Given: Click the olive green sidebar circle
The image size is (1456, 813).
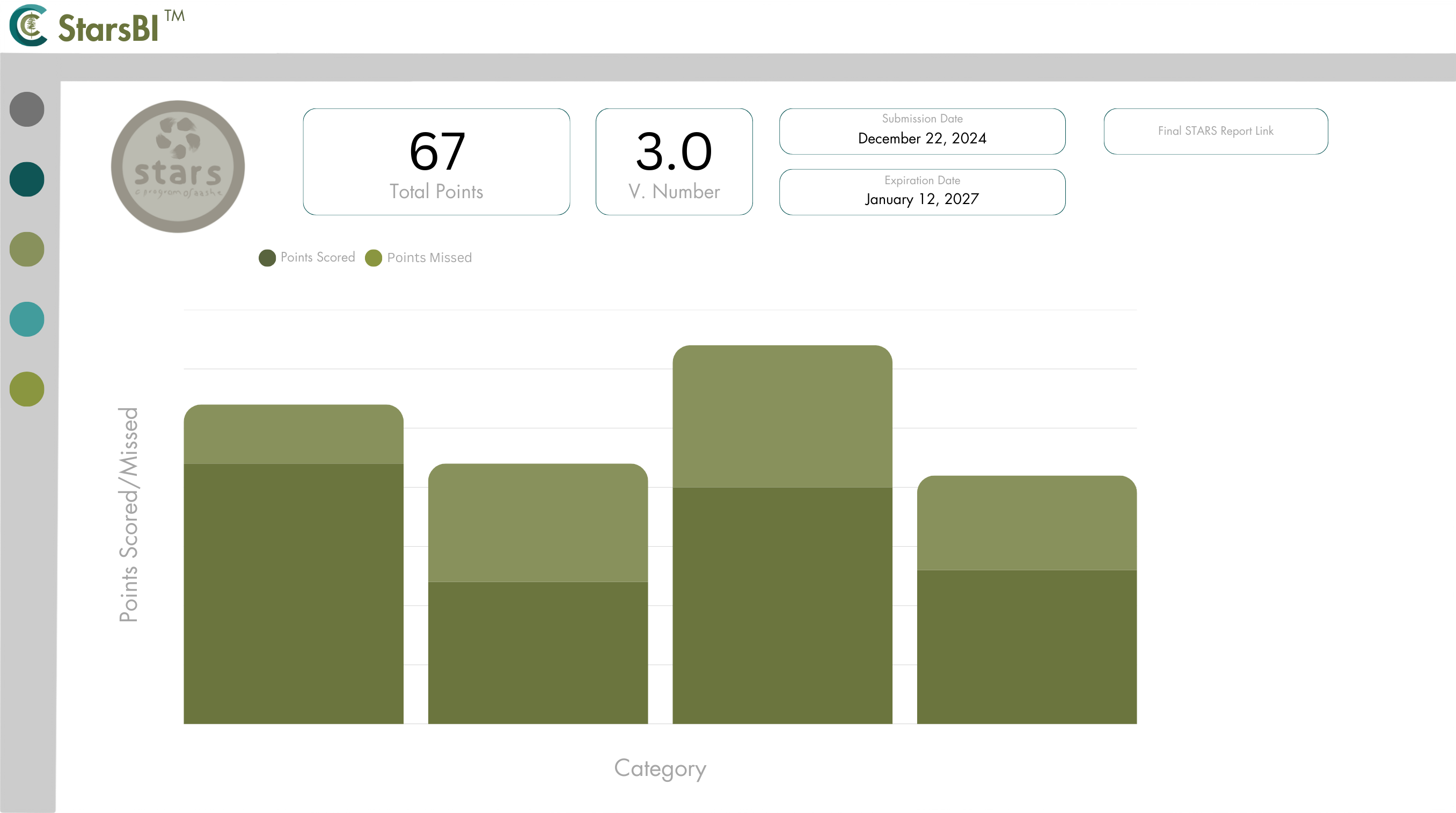Looking at the screenshot, I should [26, 389].
